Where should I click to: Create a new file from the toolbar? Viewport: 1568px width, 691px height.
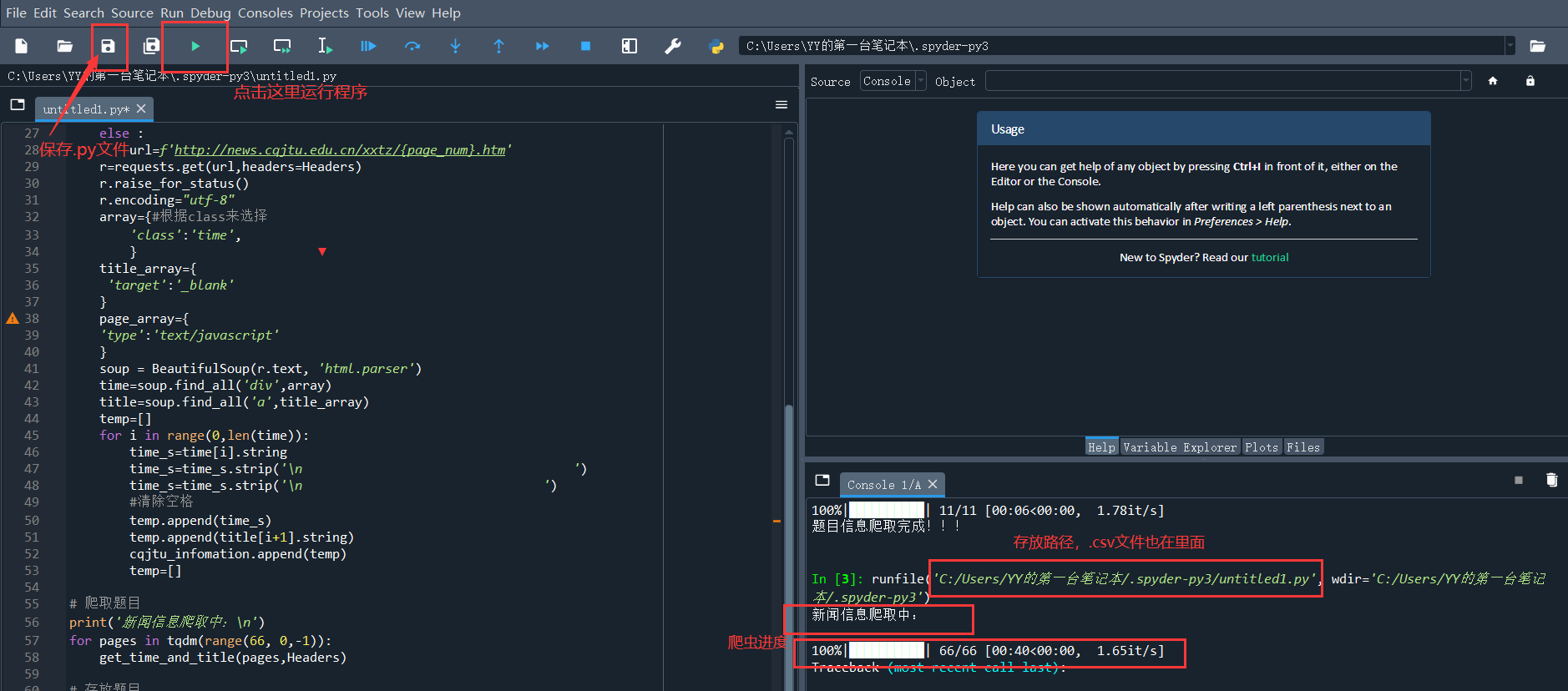tap(22, 46)
